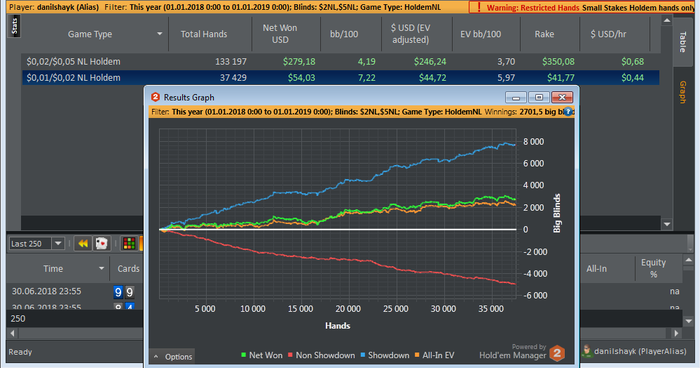The height and width of the screenshot is (368, 700).
Task: Toggle the Non Showdown legend series
Action: click(x=321, y=355)
